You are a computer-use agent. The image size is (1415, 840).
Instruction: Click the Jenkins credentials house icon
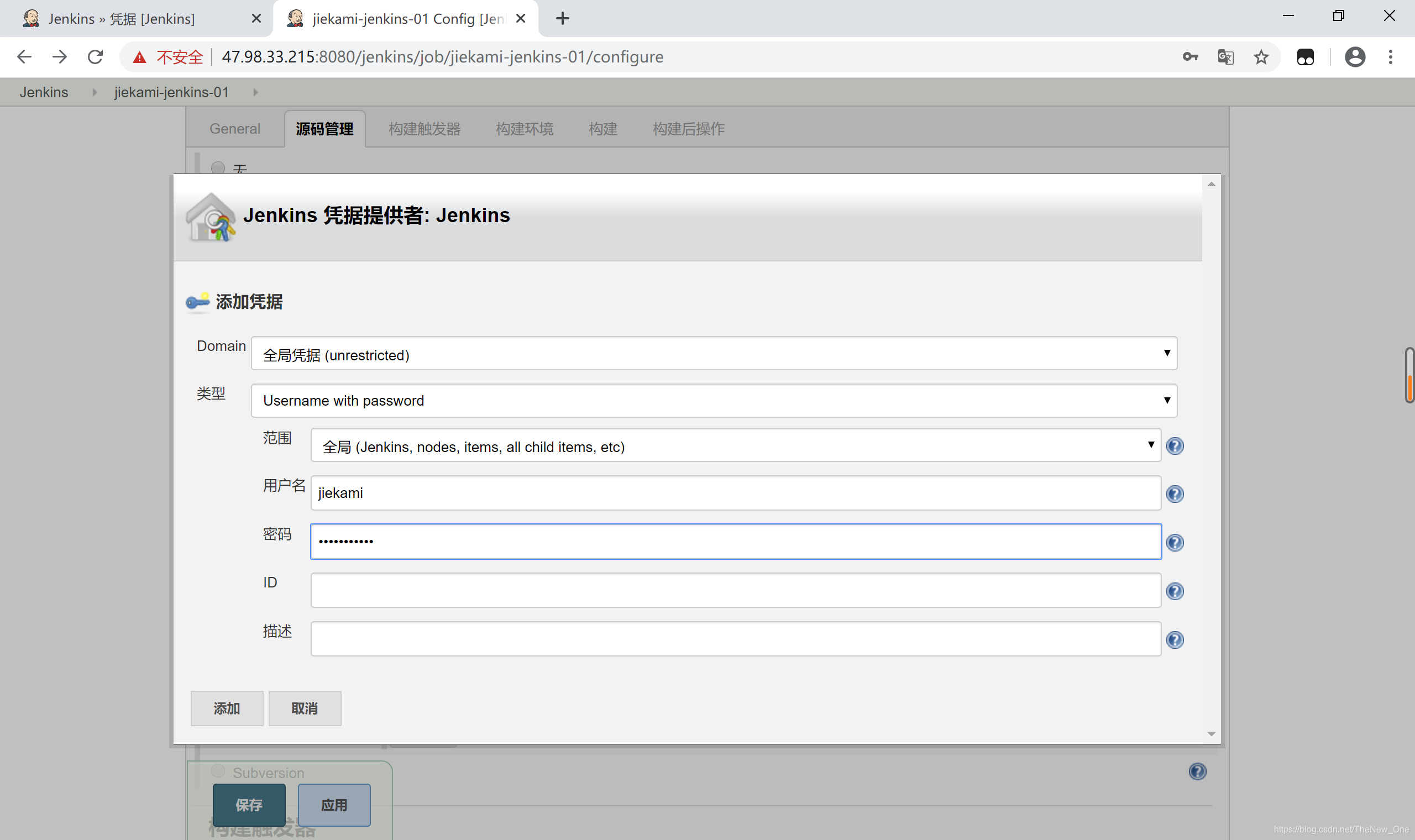click(211, 217)
